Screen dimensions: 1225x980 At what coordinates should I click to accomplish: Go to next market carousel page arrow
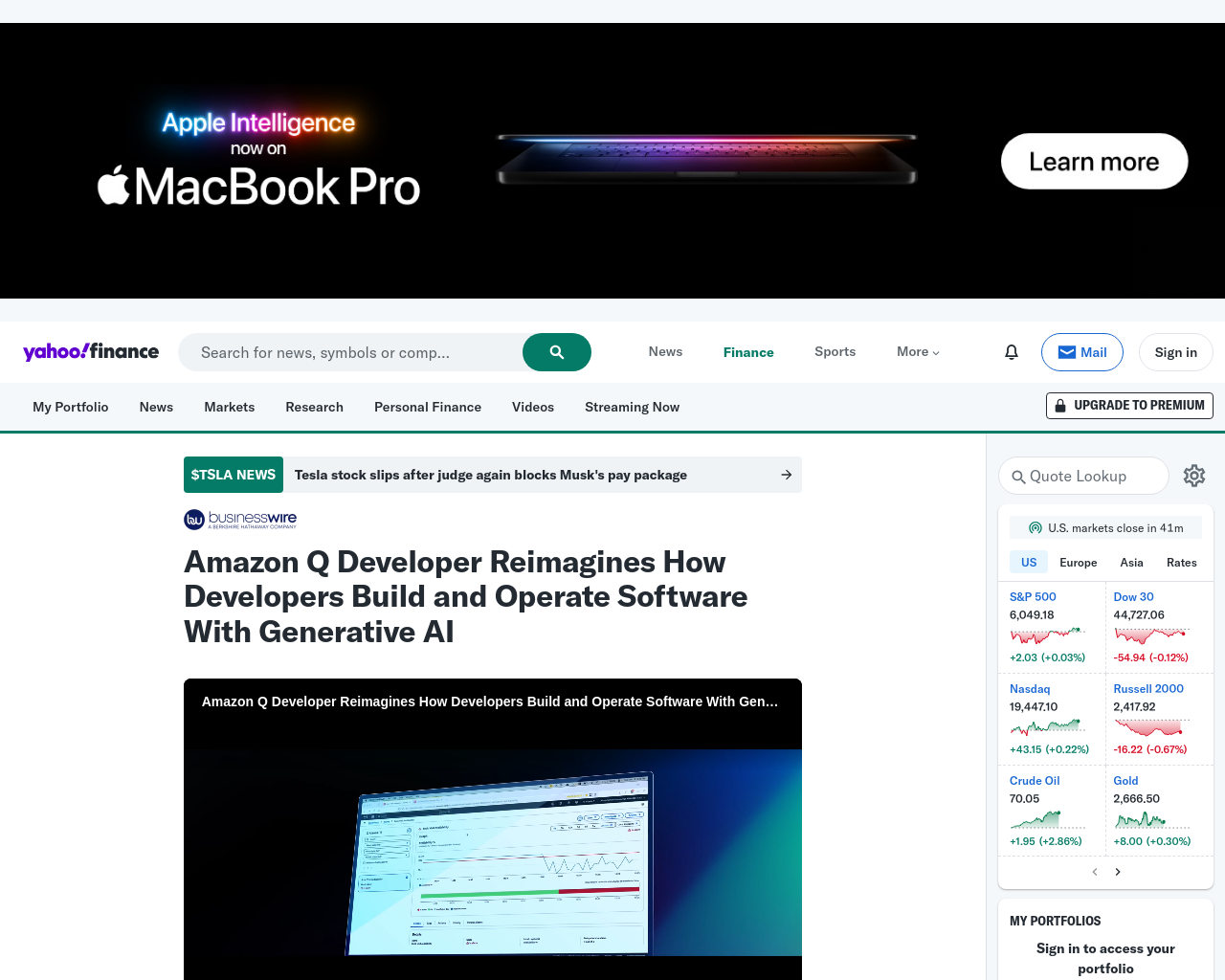1118,872
